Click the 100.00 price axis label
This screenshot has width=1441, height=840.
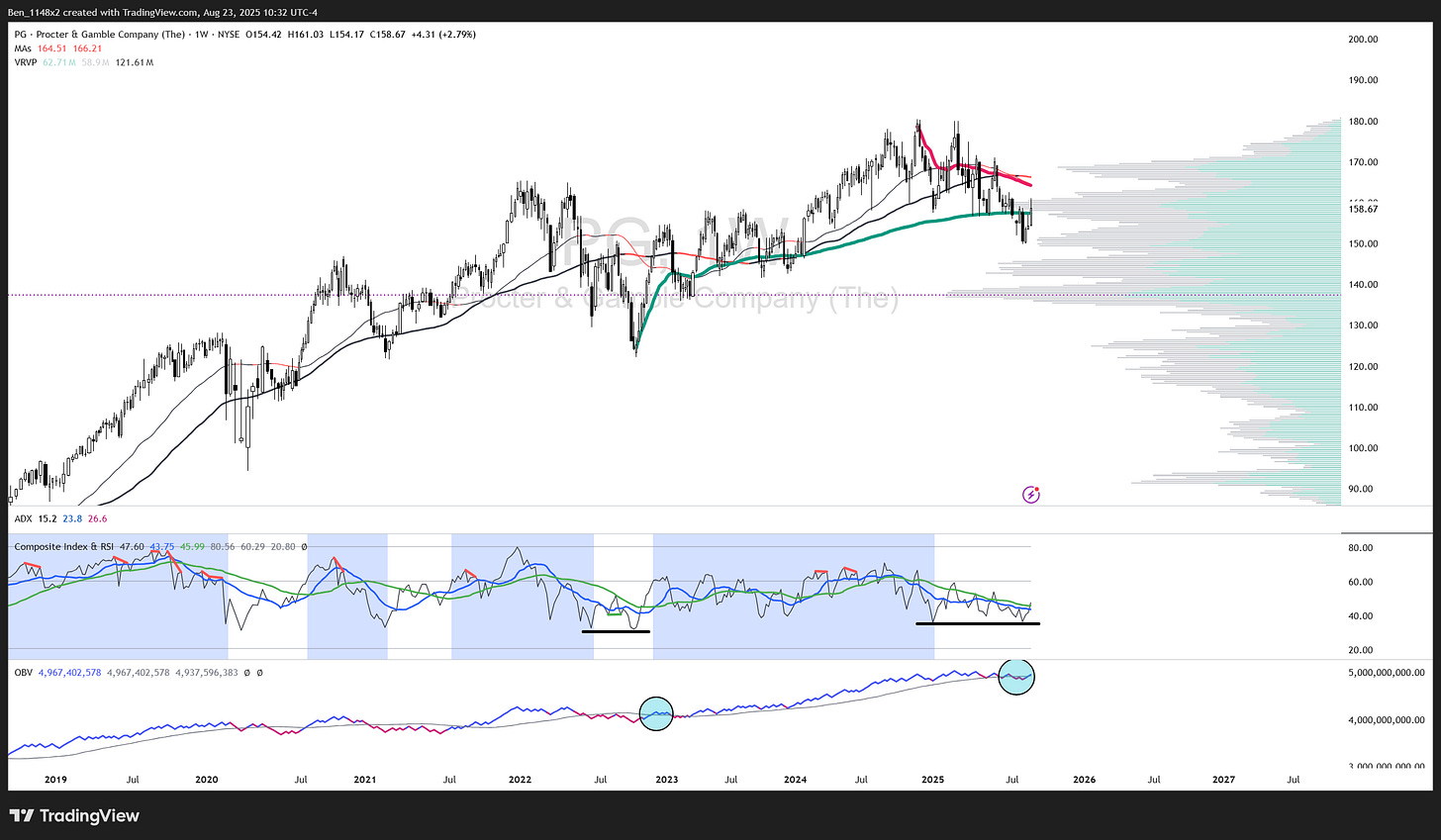click(1363, 448)
